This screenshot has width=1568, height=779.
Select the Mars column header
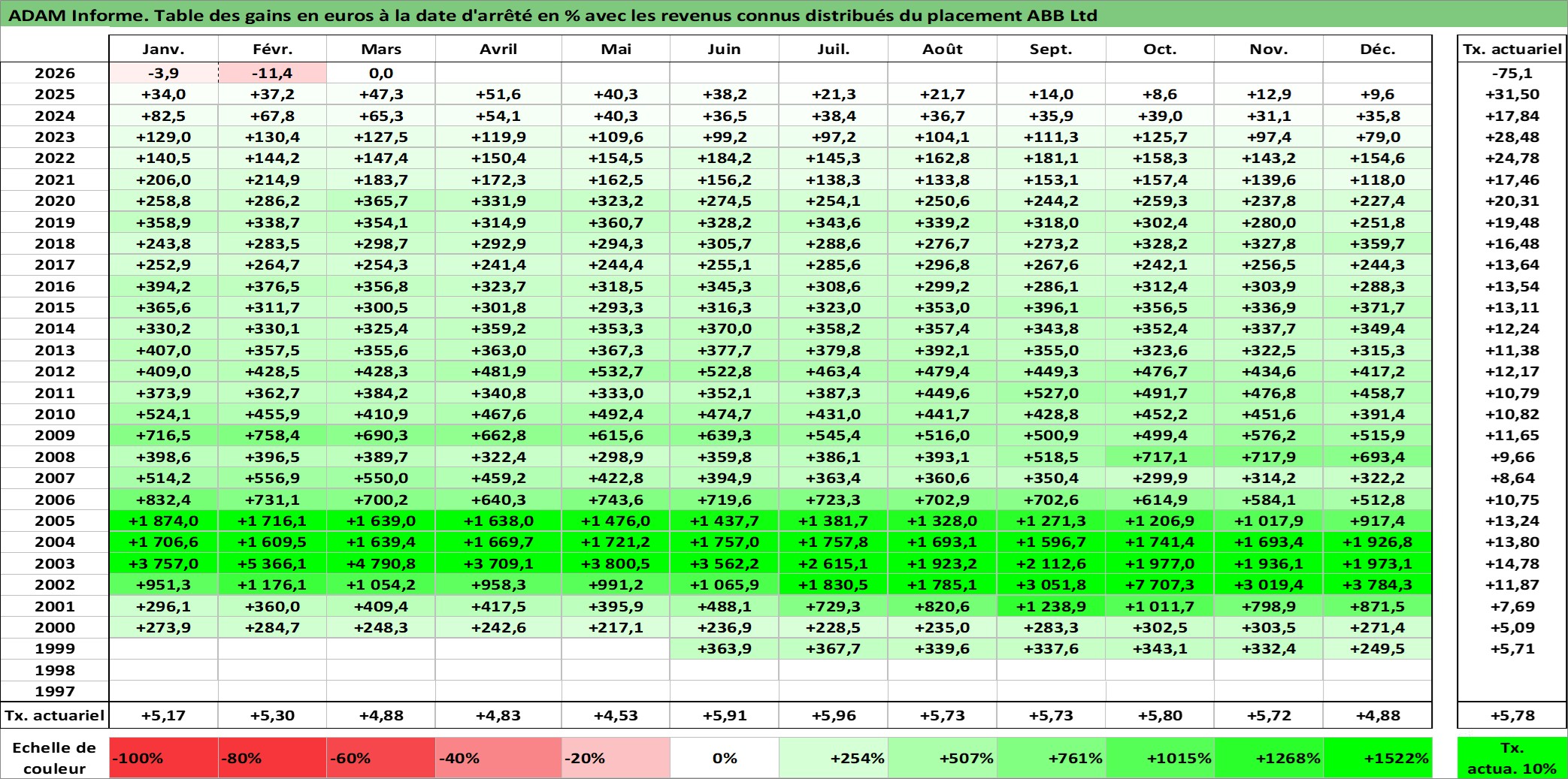[x=381, y=49]
